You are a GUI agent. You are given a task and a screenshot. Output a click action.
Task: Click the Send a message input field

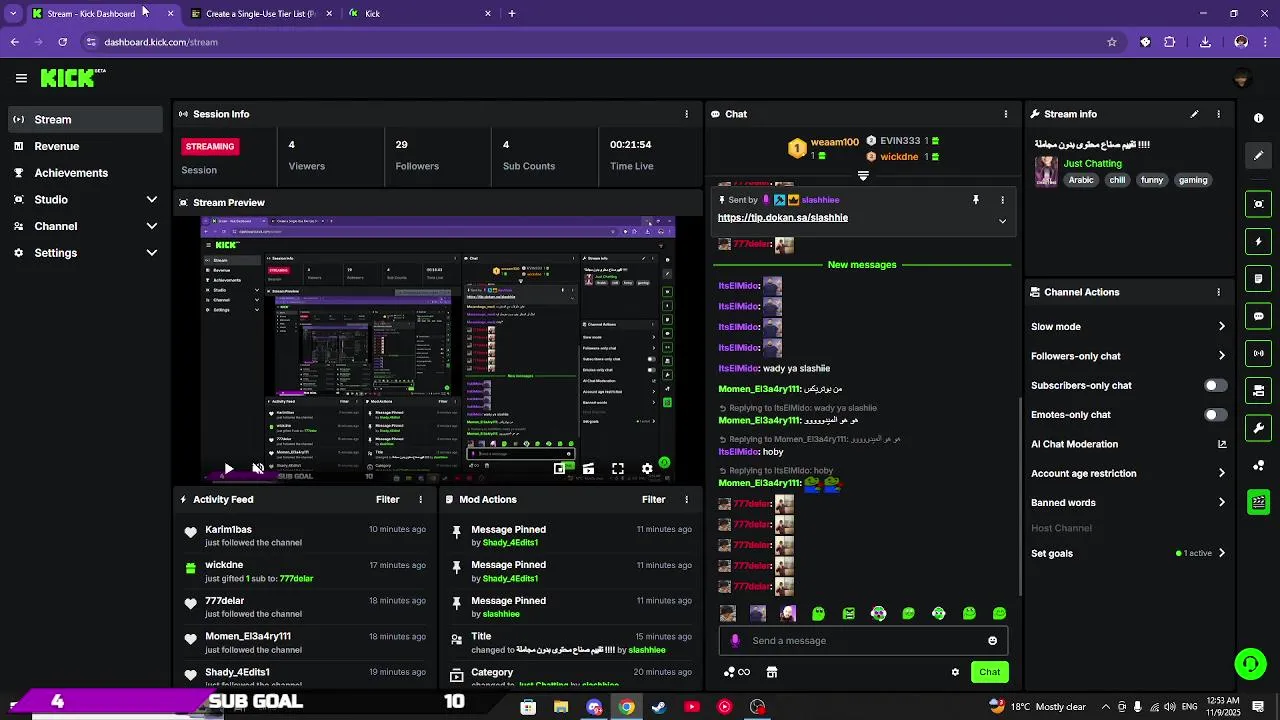(x=865, y=641)
